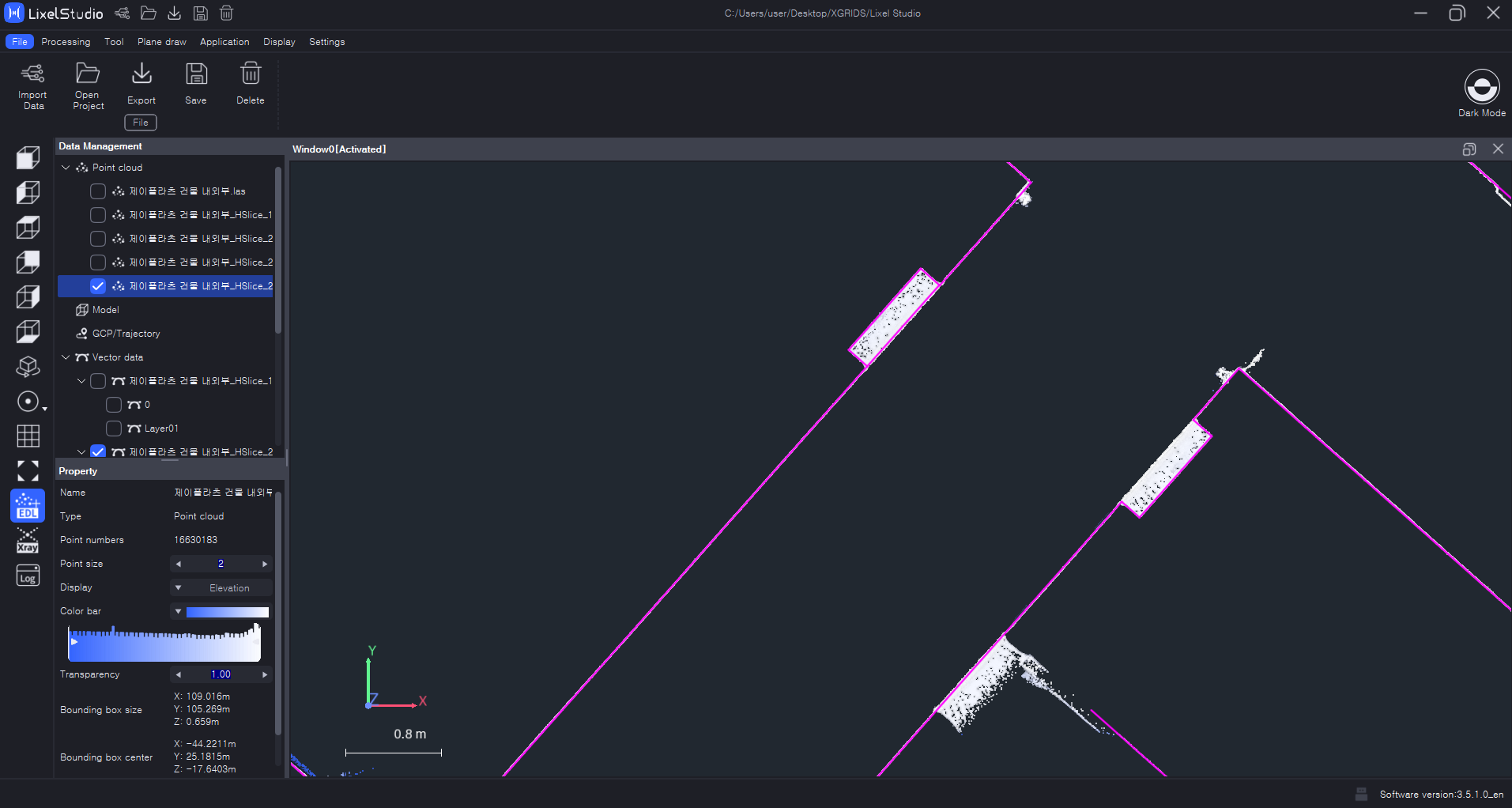Click the Transparency value field 1.00
This screenshot has width=1512, height=808.
point(221,675)
